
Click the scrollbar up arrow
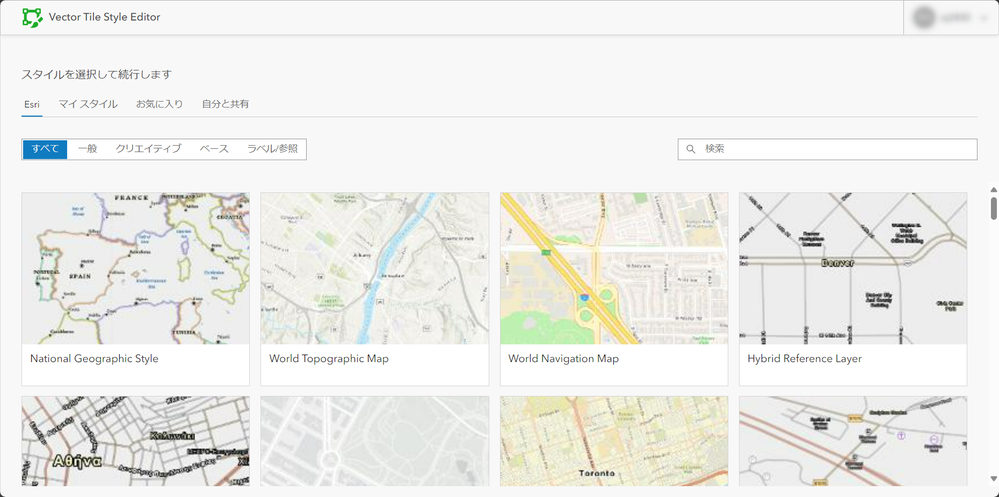993,188
